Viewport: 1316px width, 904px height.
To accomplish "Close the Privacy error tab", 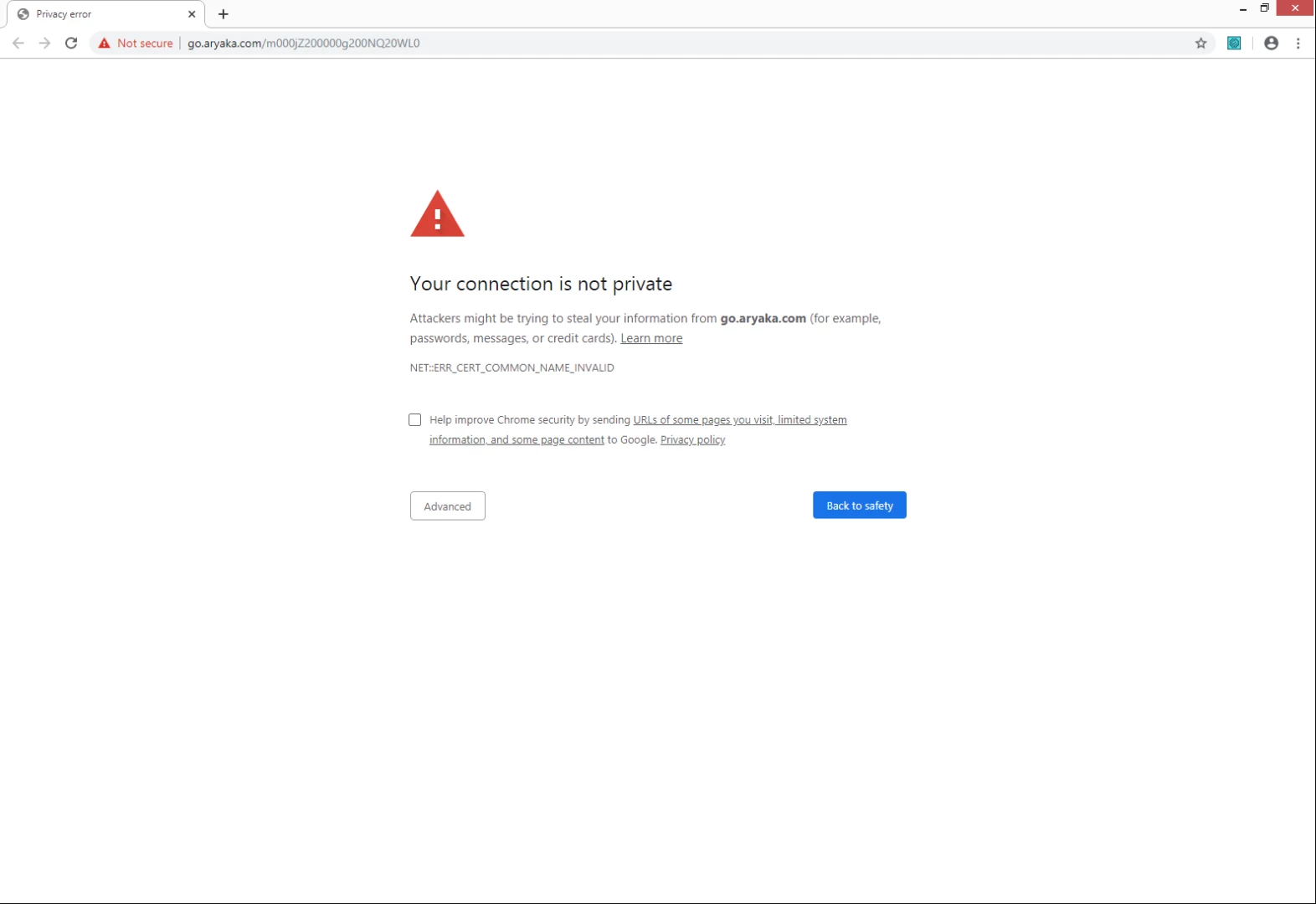I will (192, 14).
